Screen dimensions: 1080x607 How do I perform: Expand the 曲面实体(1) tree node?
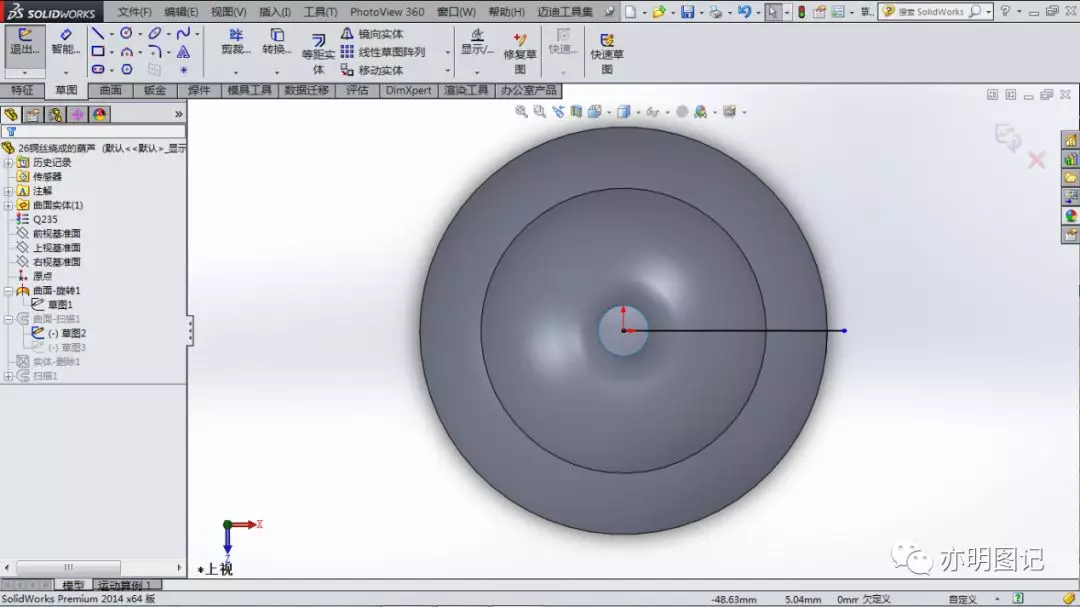[x=8, y=205]
